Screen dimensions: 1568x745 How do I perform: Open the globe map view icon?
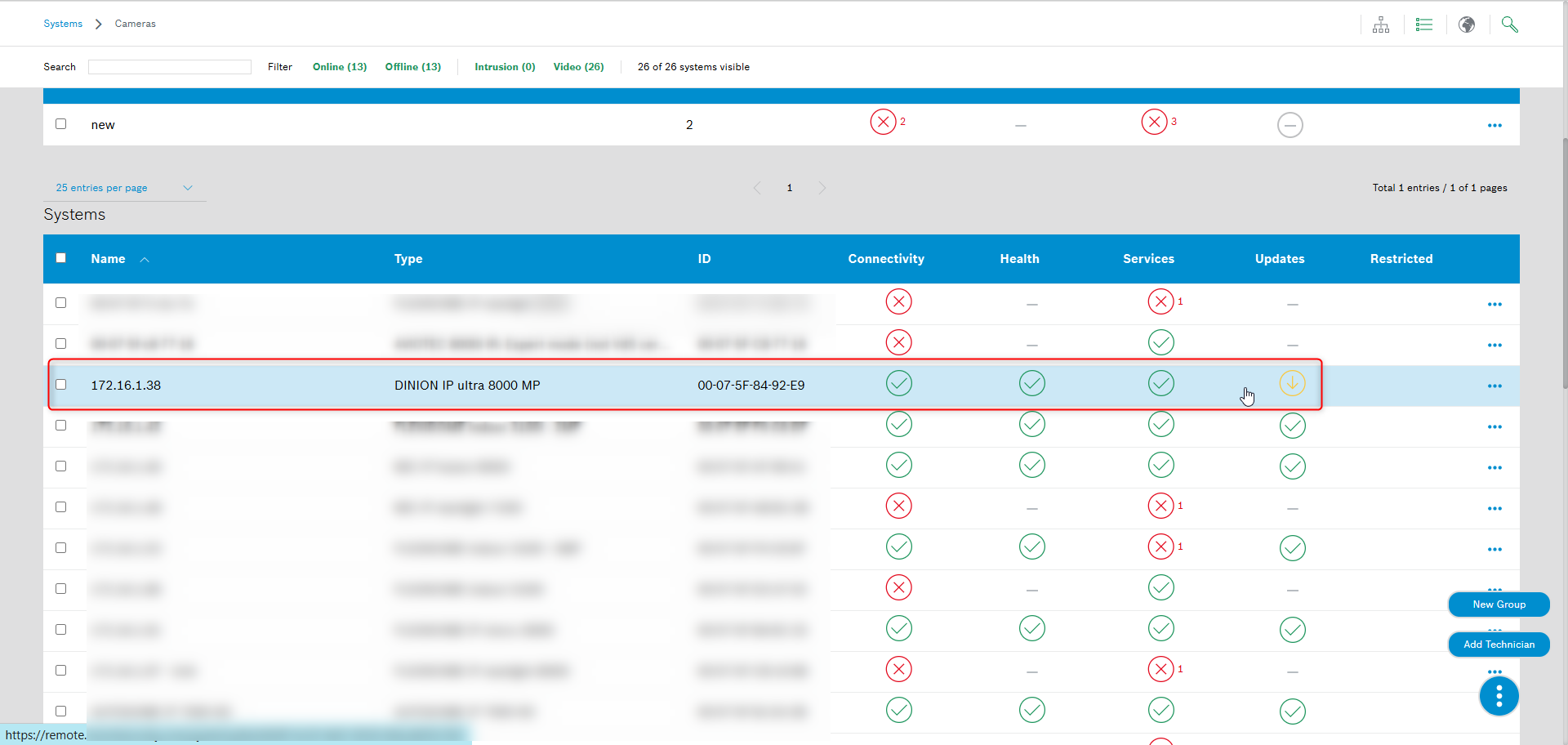(x=1467, y=25)
